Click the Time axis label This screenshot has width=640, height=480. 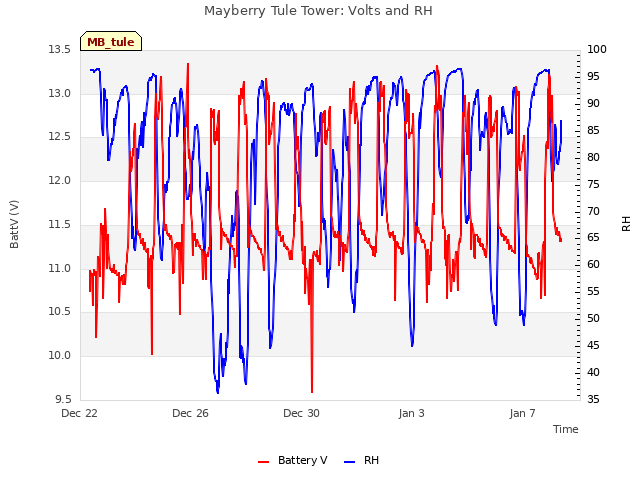click(566, 429)
